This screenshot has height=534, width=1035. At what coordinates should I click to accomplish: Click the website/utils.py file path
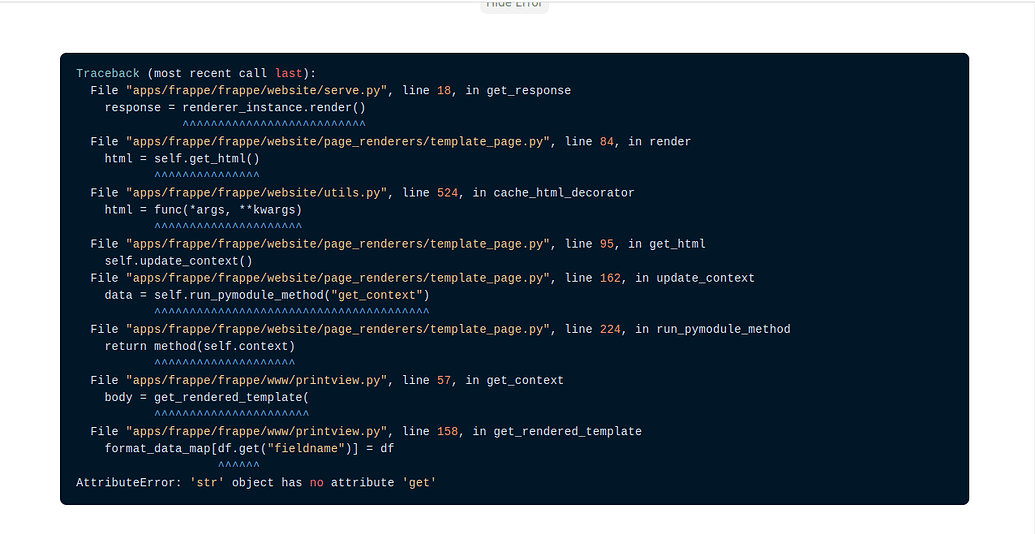pyautogui.click(x=257, y=193)
